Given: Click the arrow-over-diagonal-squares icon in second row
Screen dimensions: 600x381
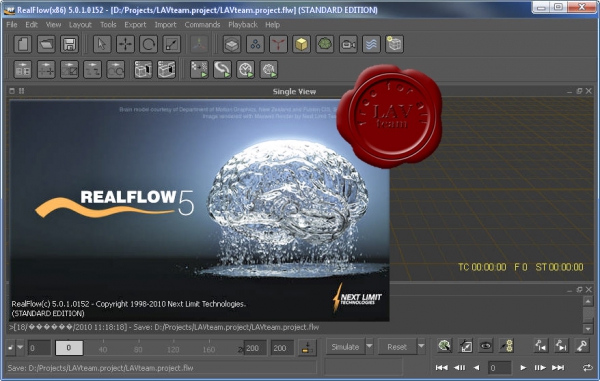Looking at the screenshot, I should [x=69, y=70].
